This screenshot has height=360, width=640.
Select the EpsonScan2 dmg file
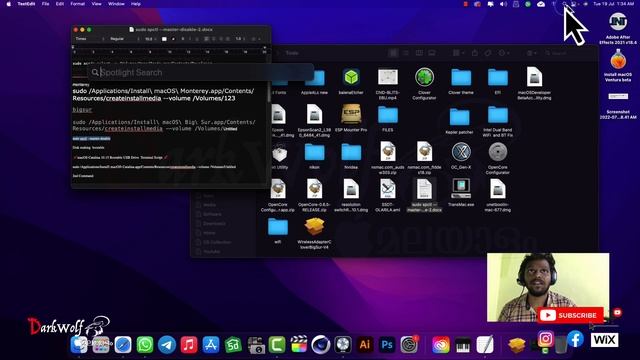pos(314,115)
